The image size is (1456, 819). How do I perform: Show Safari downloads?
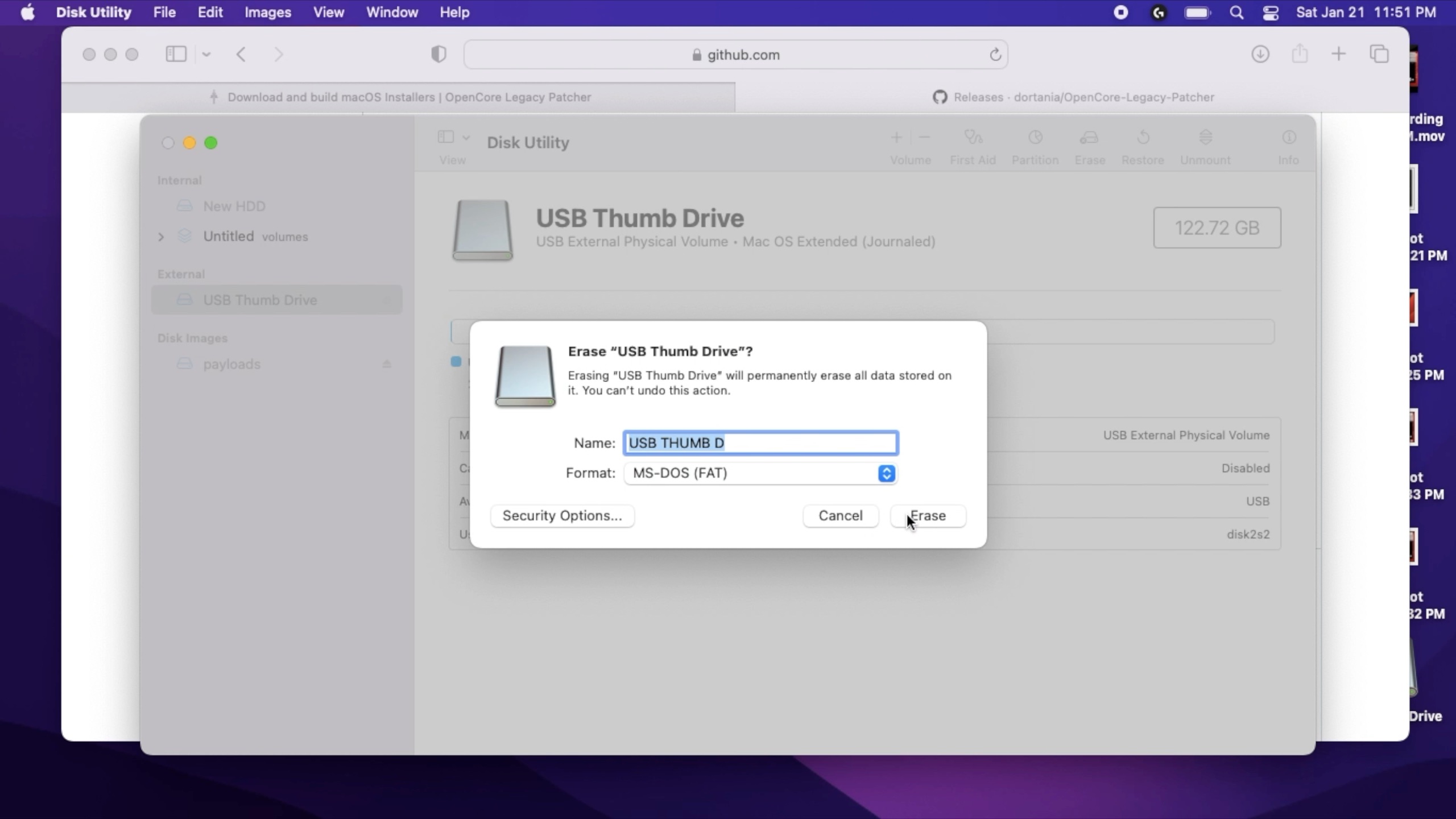pyautogui.click(x=1260, y=54)
